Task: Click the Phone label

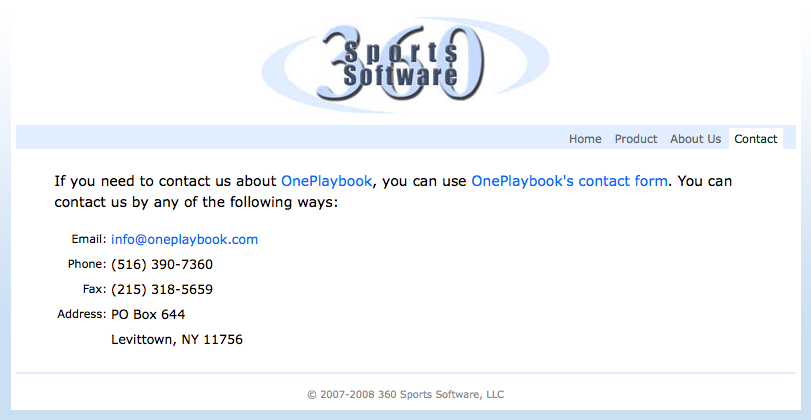Action: point(87,264)
